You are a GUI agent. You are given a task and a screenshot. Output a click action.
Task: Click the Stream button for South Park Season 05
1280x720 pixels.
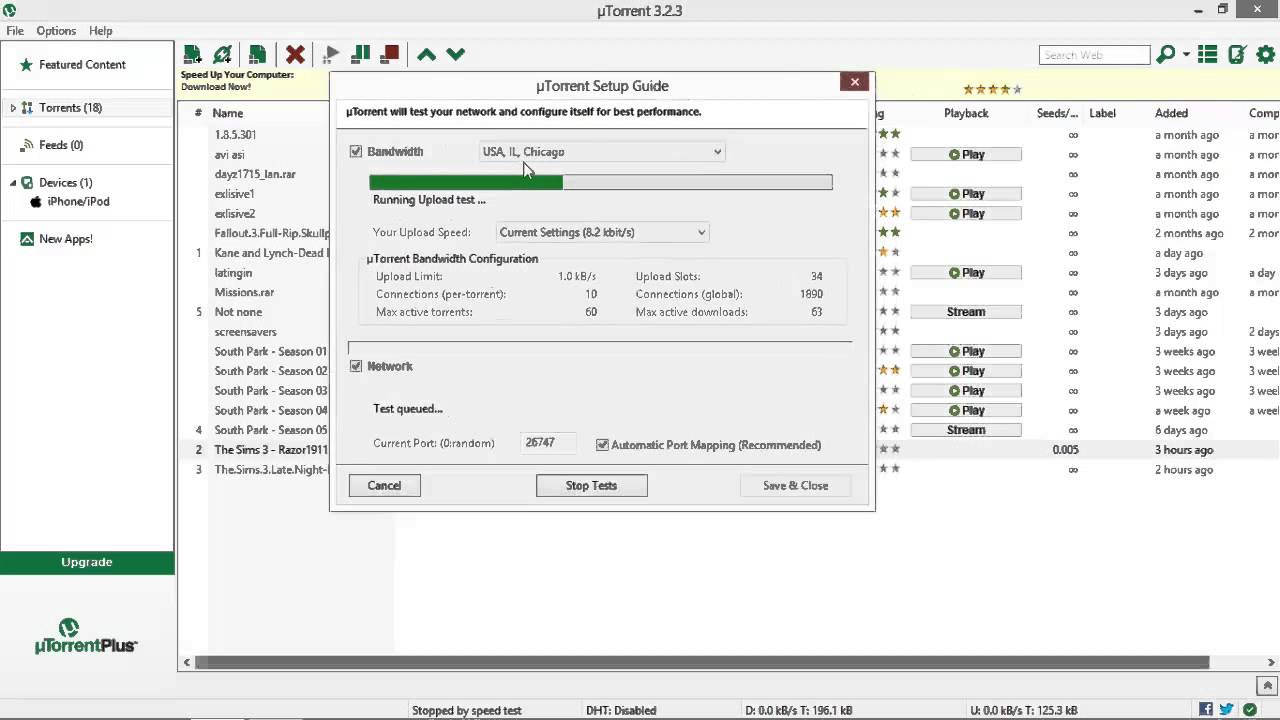tap(966, 430)
